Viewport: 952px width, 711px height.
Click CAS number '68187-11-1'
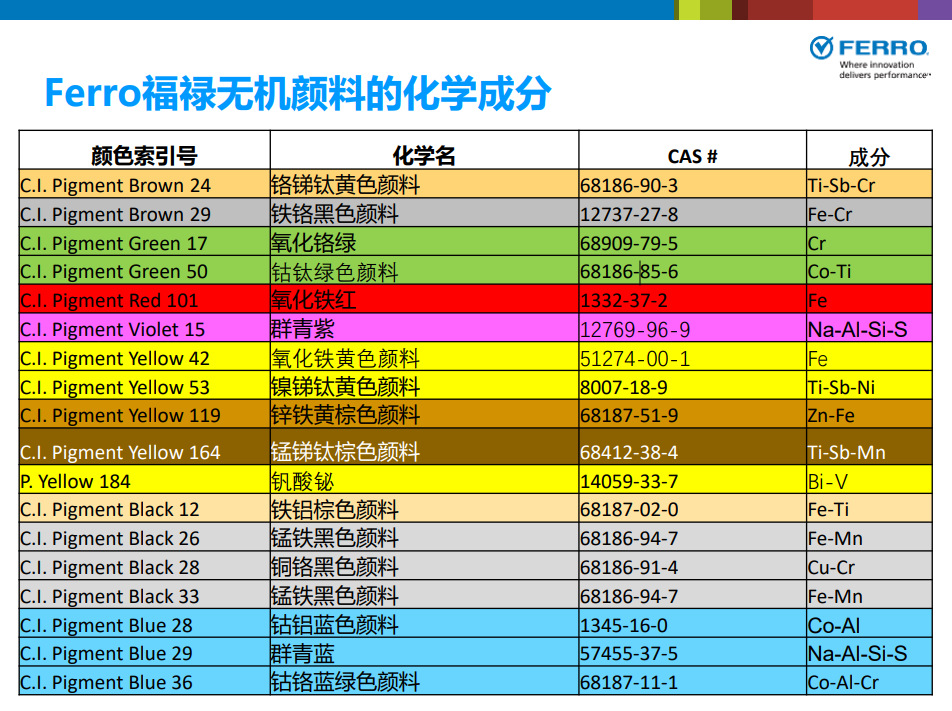(x=629, y=682)
